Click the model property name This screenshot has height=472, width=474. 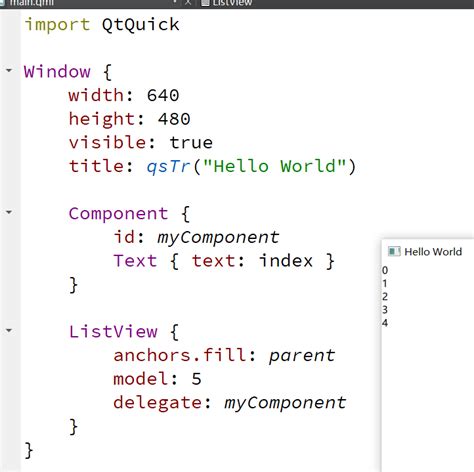coord(141,379)
